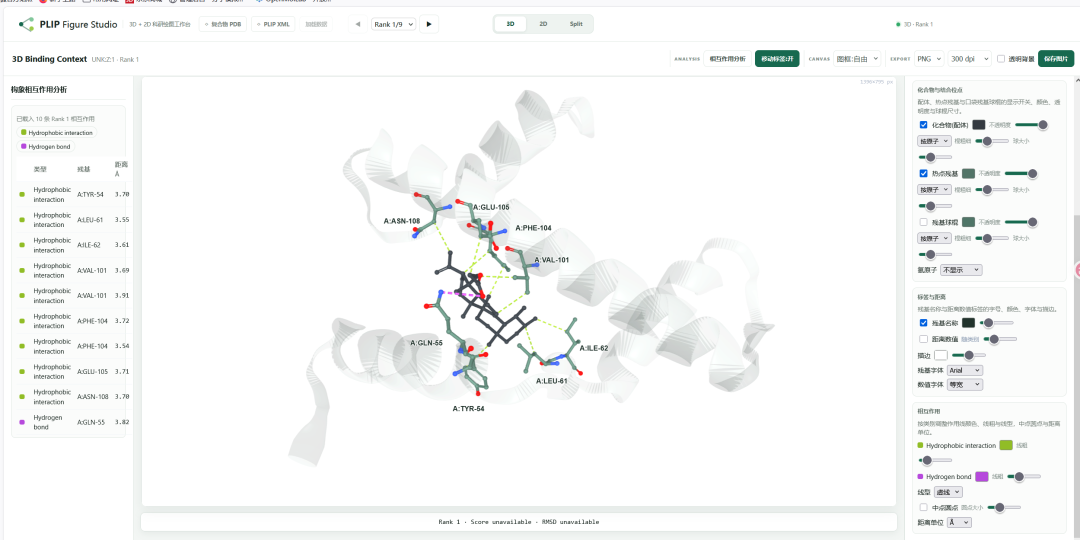
Task: Open the 线型 虚线 line style dropdown
Action: pos(948,492)
